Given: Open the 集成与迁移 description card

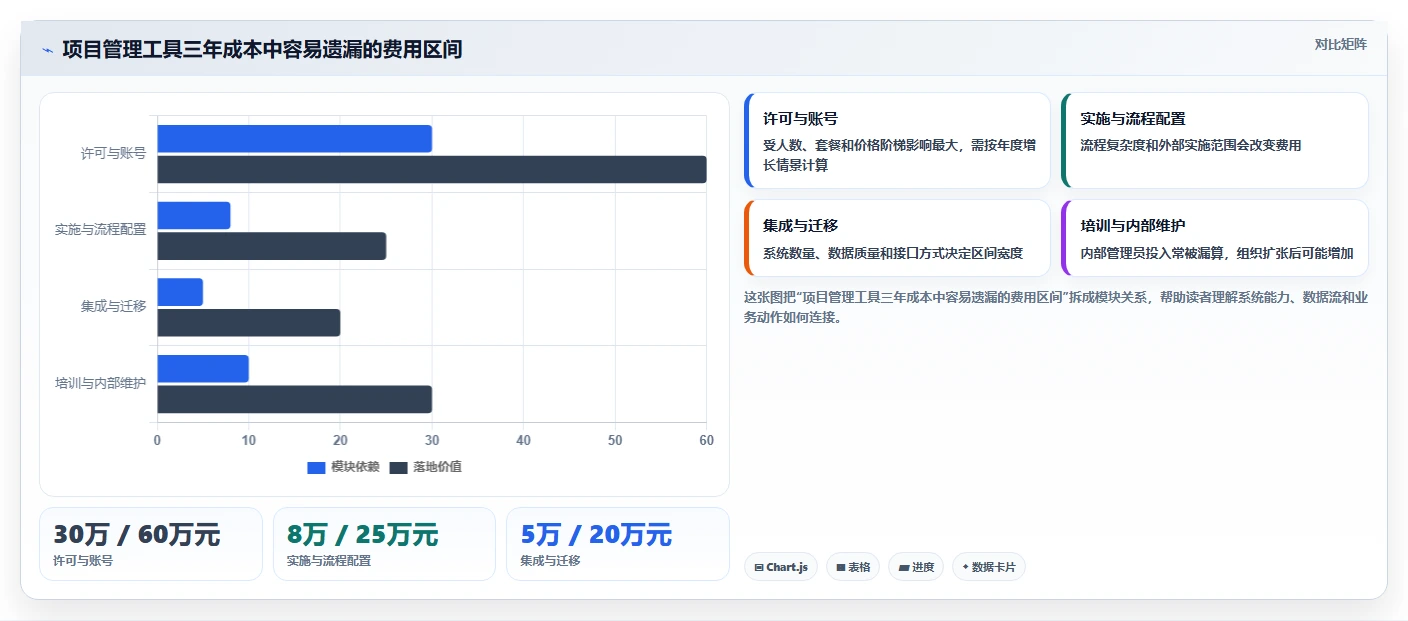Looking at the screenshot, I should pyautogui.click(x=897, y=238).
